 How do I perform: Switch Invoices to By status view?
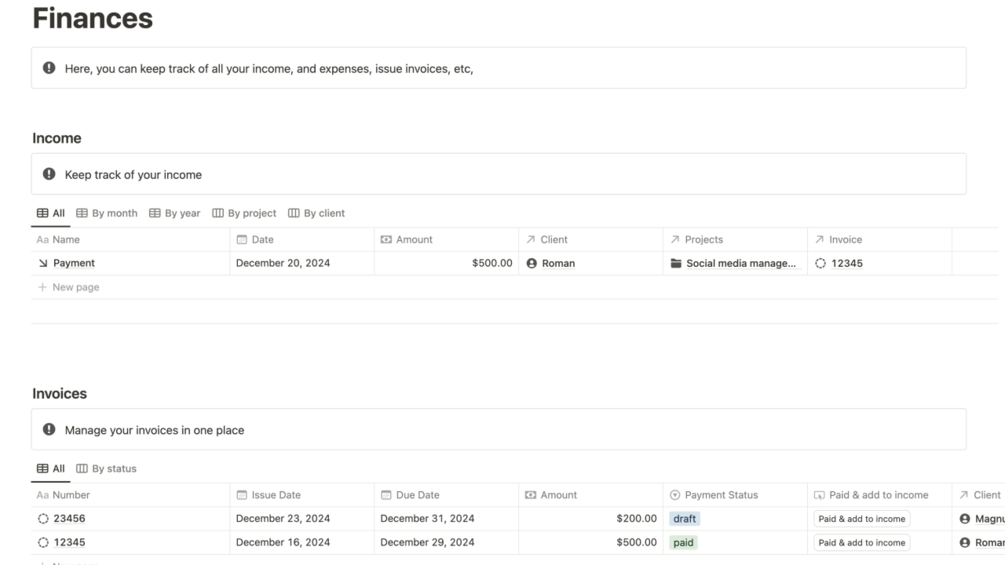click(107, 469)
